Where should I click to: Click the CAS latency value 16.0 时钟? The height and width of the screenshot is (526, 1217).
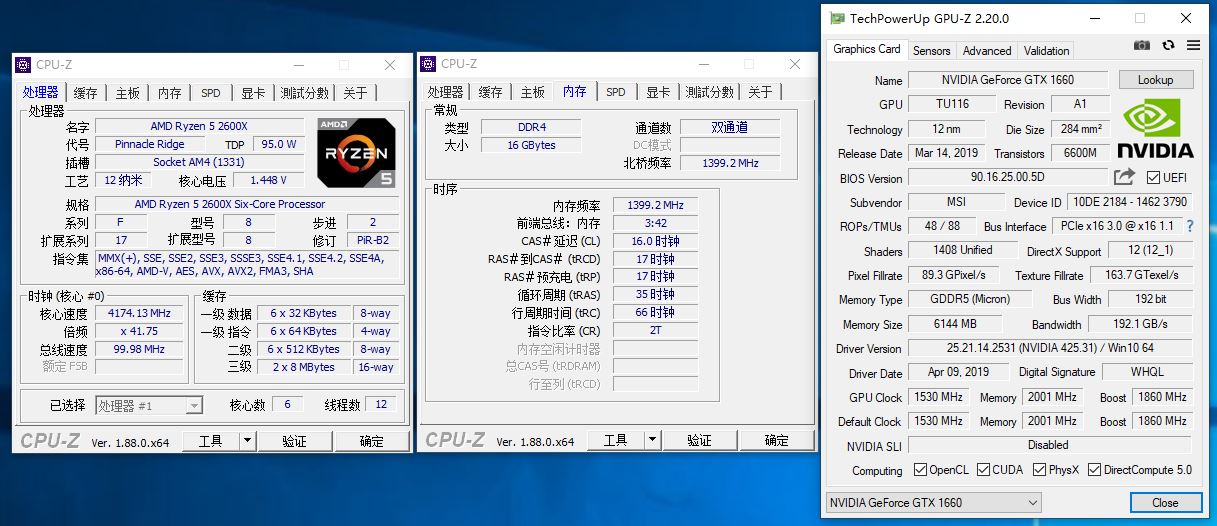pyautogui.click(x=655, y=241)
